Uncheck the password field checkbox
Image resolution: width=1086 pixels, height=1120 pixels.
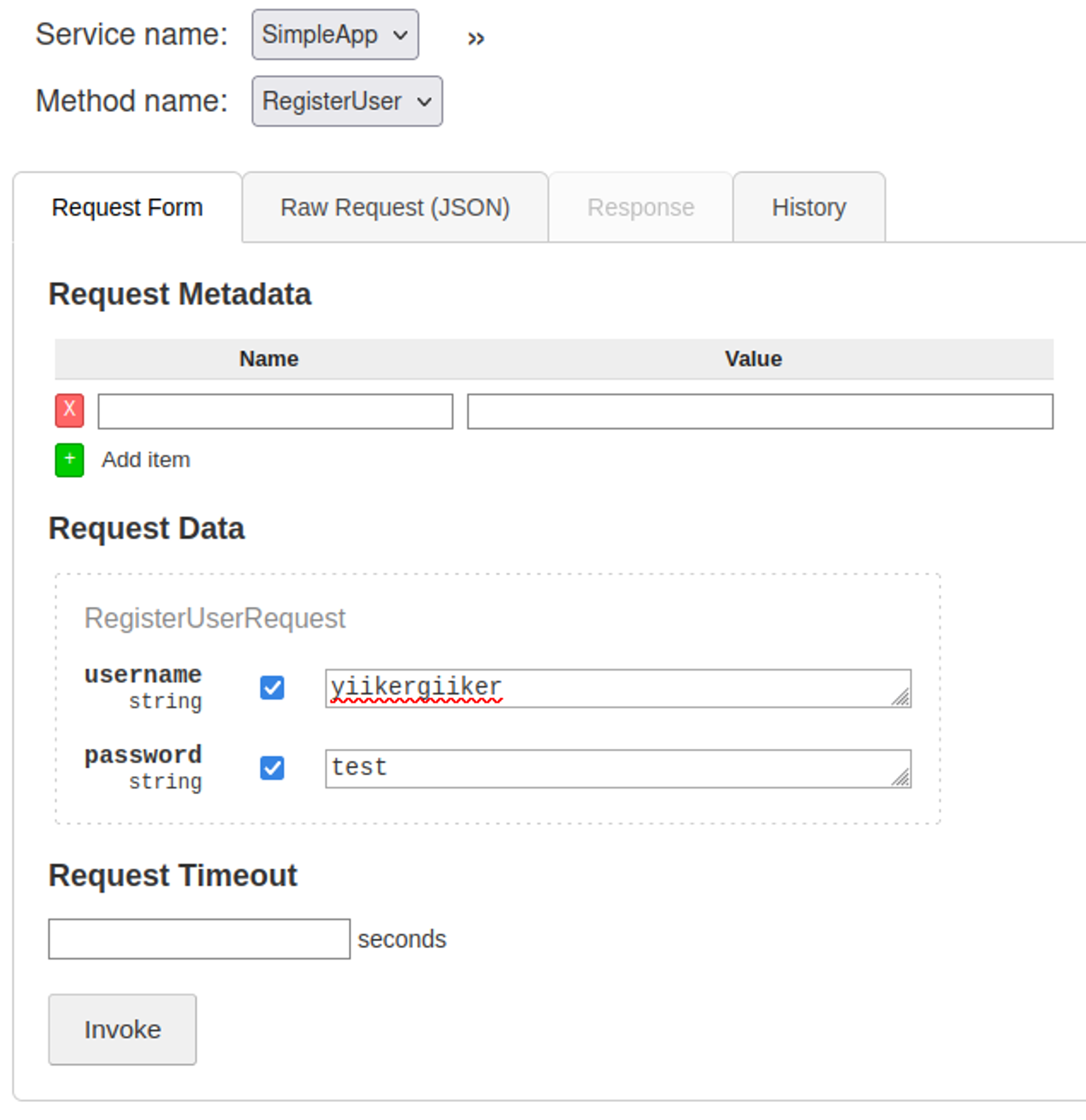coord(272,768)
